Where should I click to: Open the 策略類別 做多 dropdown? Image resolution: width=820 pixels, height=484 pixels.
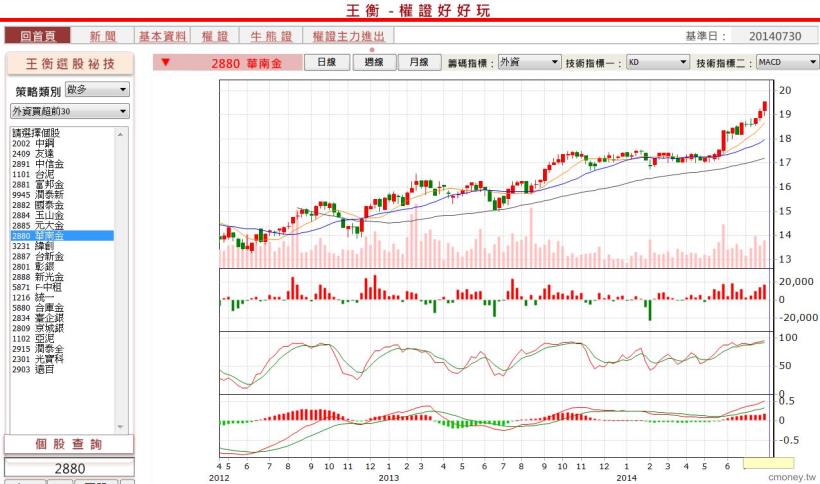97,89
